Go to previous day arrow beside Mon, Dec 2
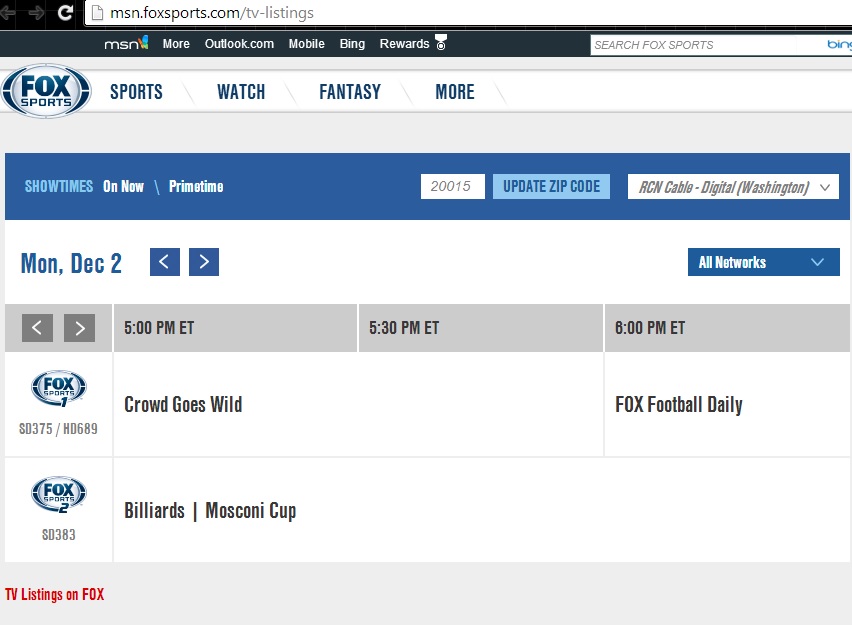Image resolution: width=852 pixels, height=625 pixels. coord(165,262)
